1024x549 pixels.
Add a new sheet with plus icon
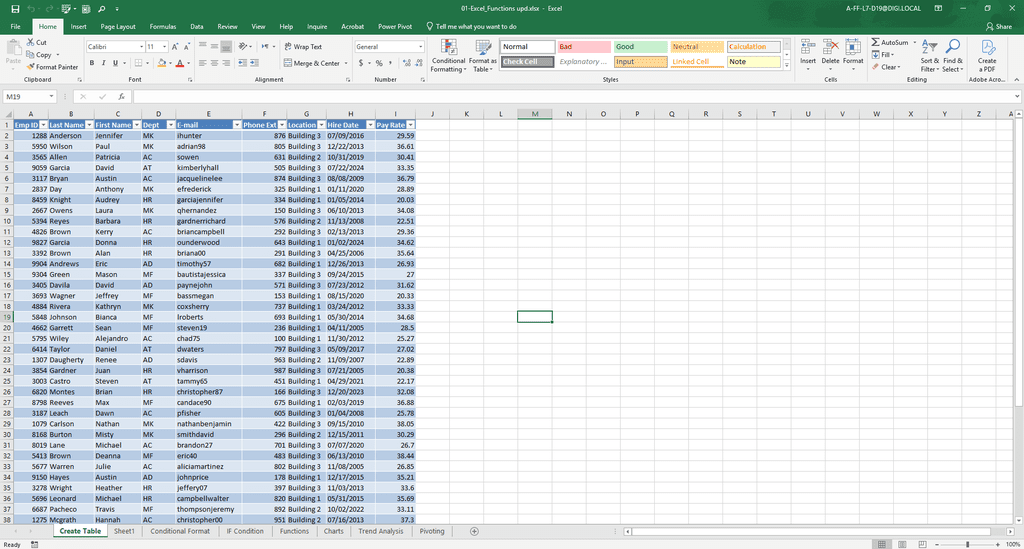(x=474, y=531)
